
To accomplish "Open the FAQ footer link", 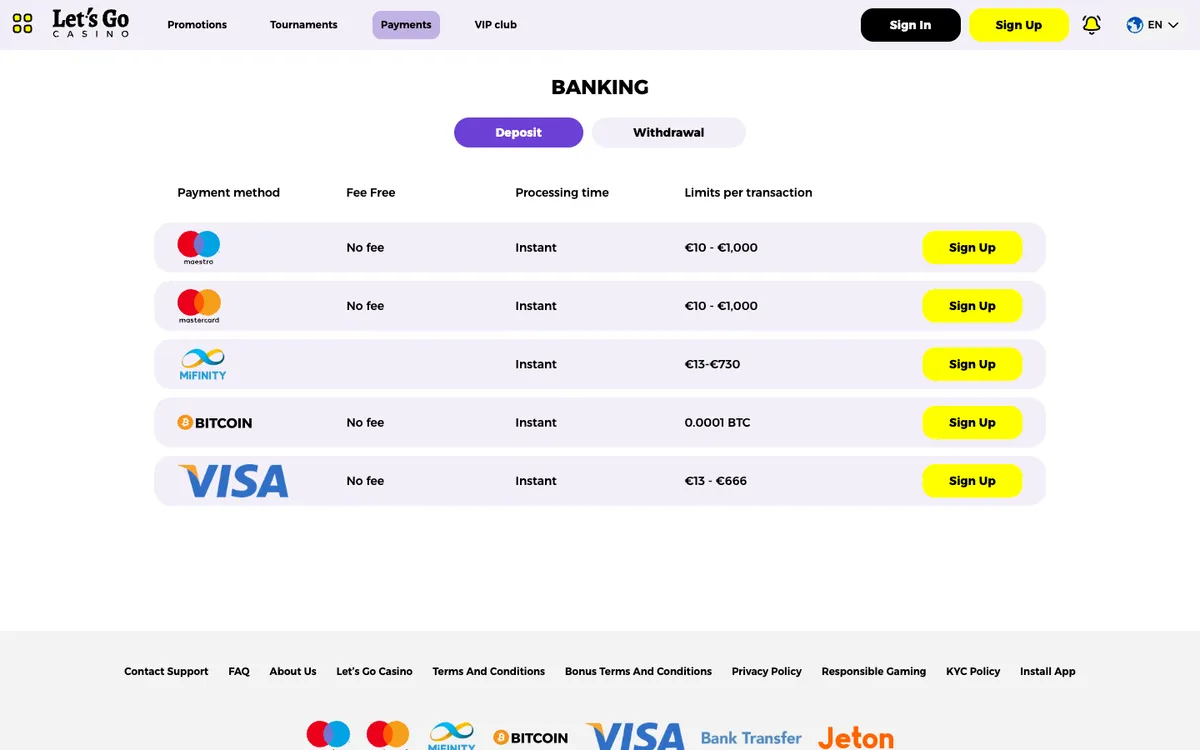I will pos(239,671).
